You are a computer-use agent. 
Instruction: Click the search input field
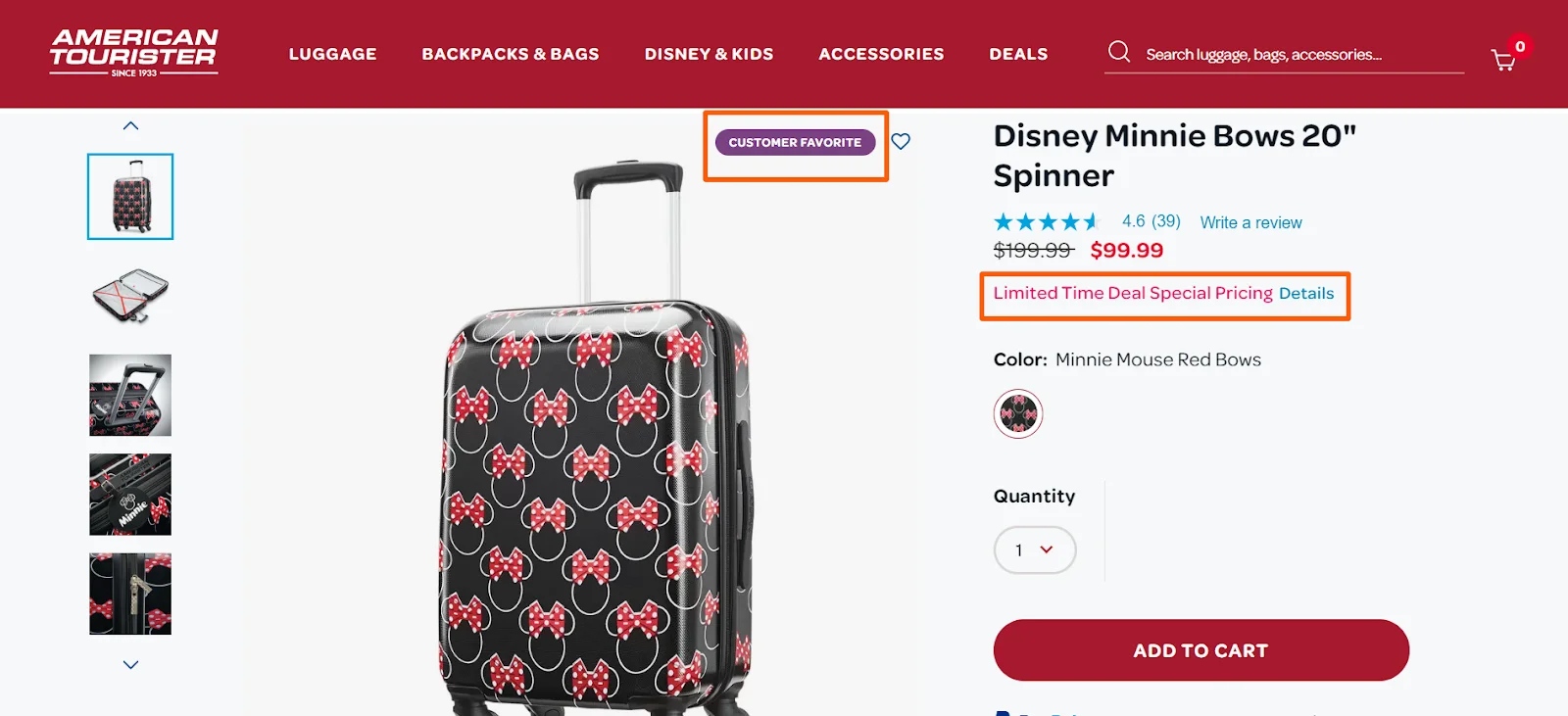[x=1274, y=54]
